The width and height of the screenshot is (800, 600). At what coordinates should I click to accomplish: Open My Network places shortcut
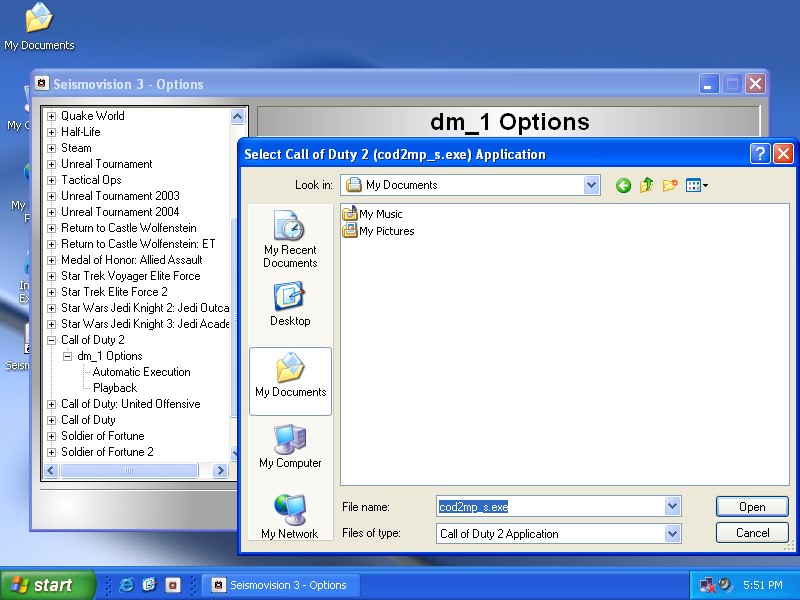pos(290,517)
